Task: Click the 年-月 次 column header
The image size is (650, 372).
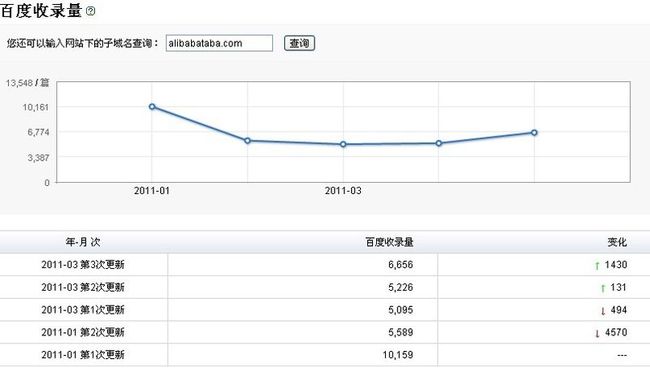Action: pyautogui.click(x=83, y=242)
